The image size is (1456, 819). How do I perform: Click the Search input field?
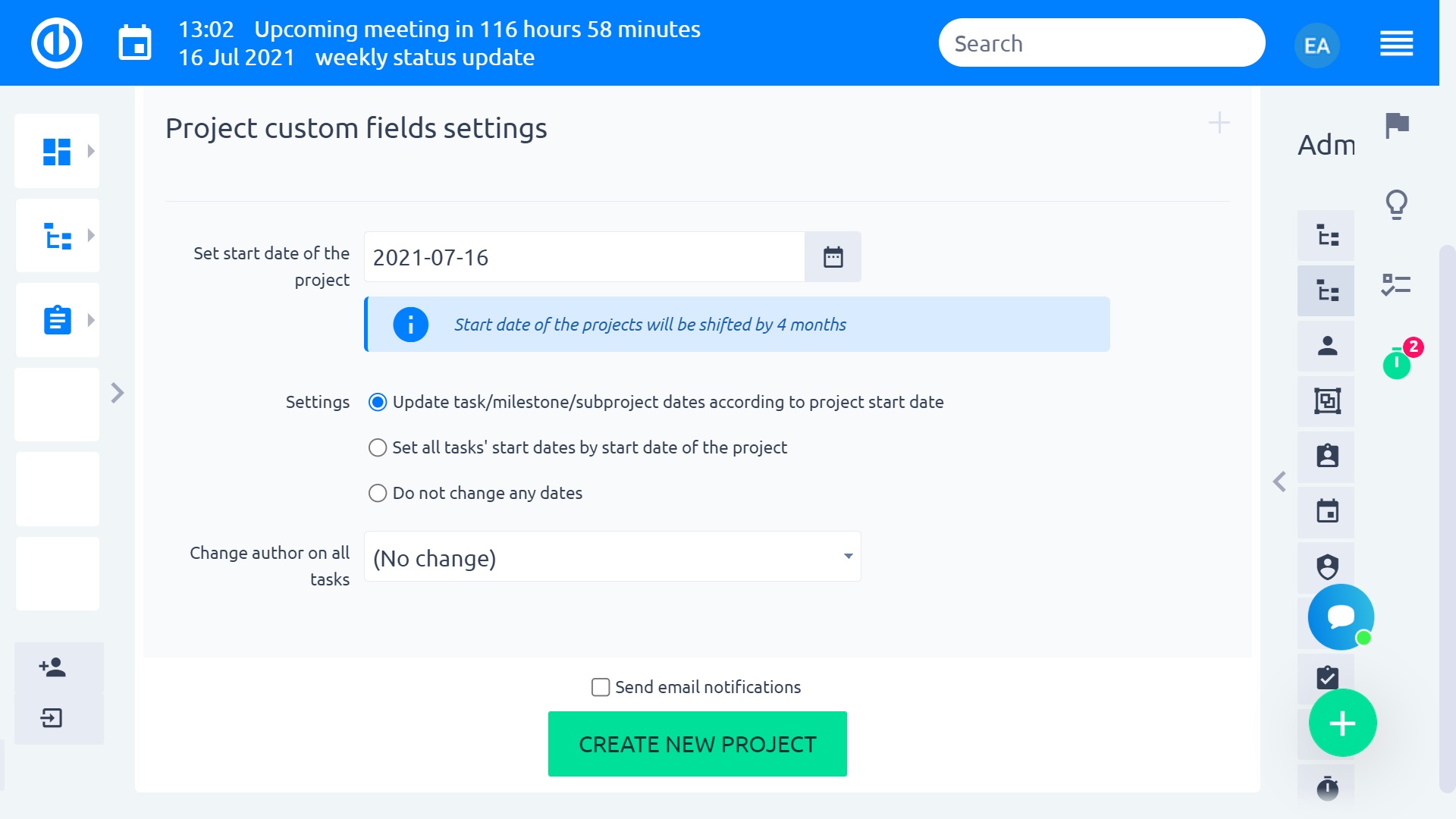click(x=1102, y=43)
